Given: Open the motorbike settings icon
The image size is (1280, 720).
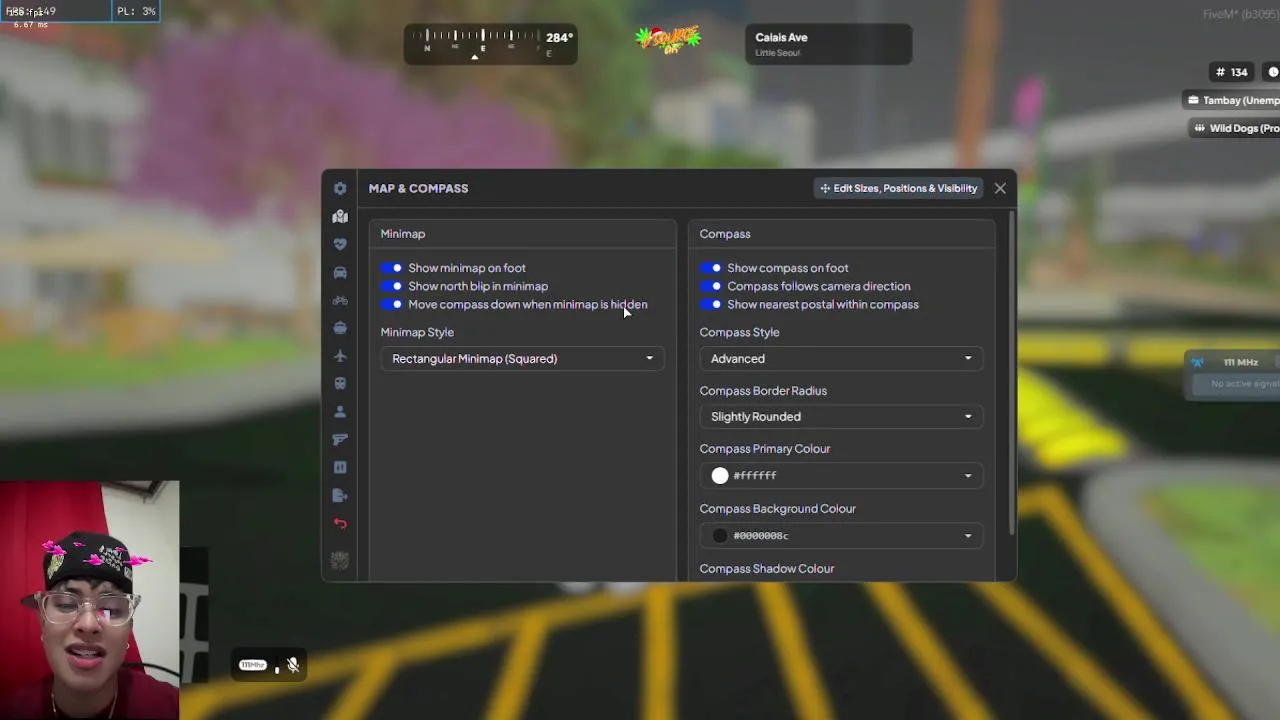Looking at the screenshot, I should pyautogui.click(x=340, y=300).
